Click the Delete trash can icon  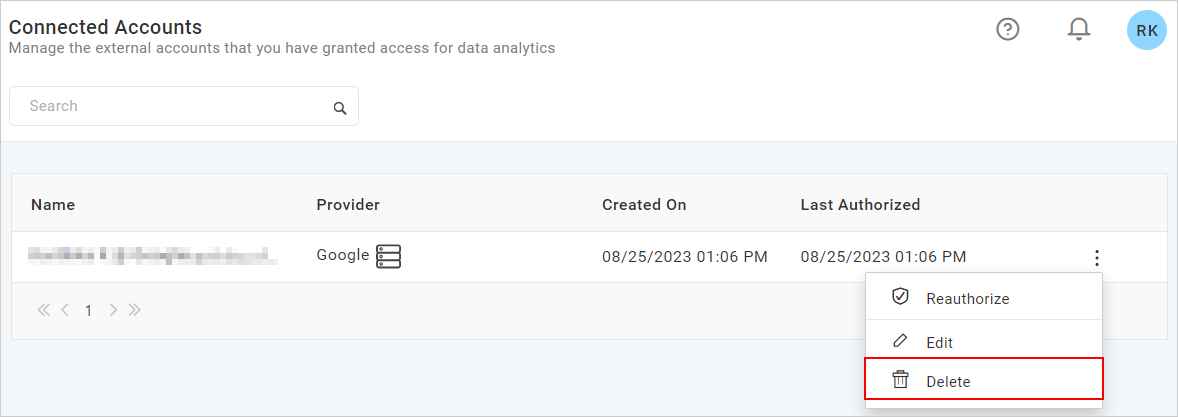point(900,380)
